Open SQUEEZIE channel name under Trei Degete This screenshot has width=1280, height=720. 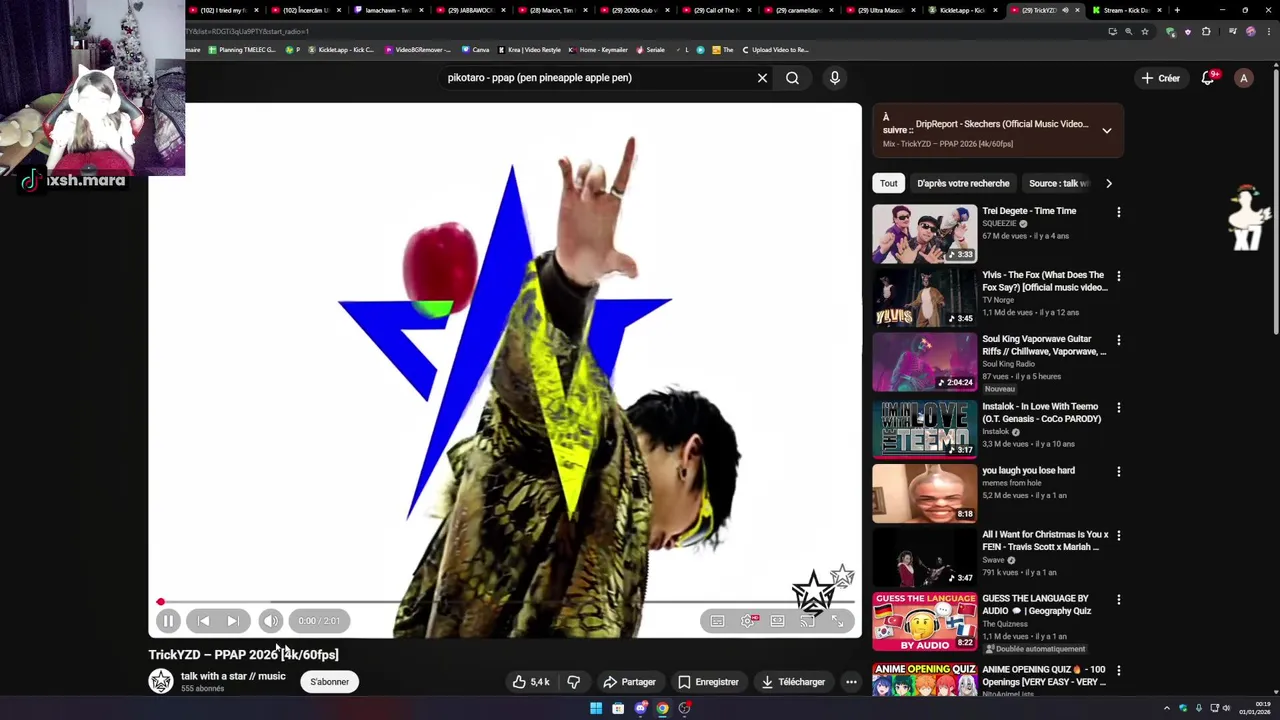pos(1000,224)
